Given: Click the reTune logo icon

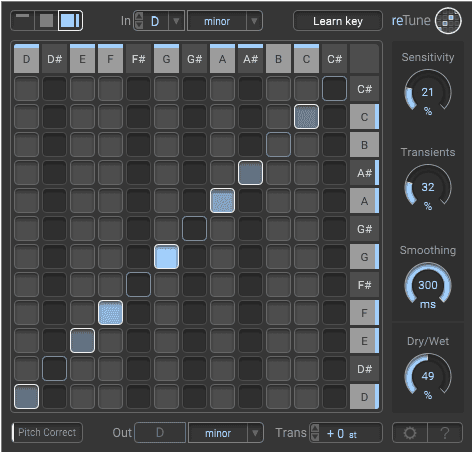Looking at the screenshot, I should [x=448, y=21].
